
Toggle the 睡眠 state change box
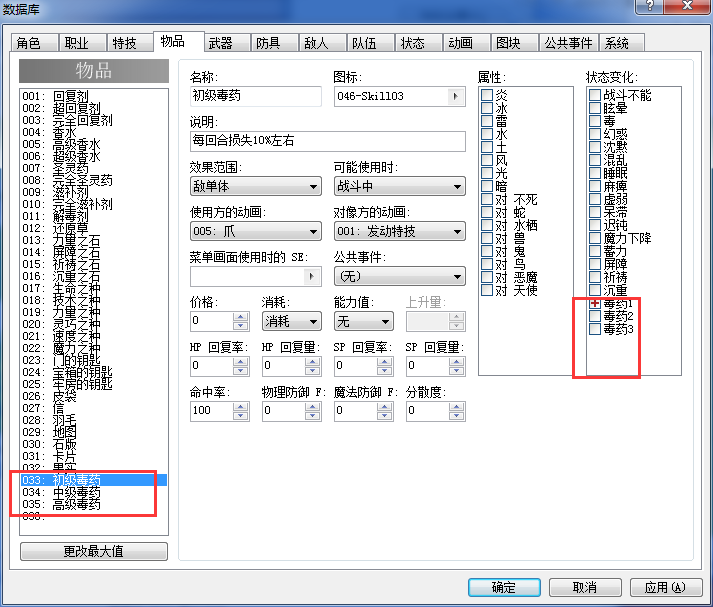pyautogui.click(x=595, y=173)
